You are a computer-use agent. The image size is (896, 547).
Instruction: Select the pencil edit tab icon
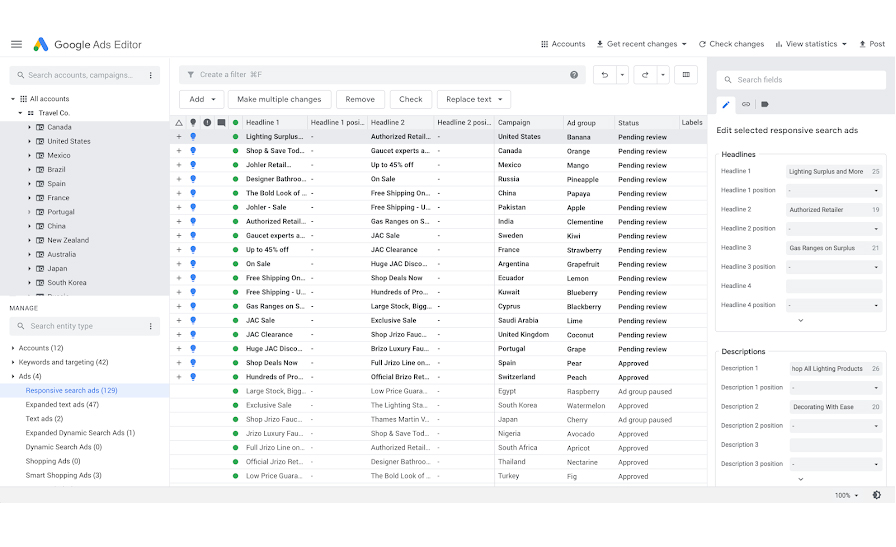tap(726, 105)
